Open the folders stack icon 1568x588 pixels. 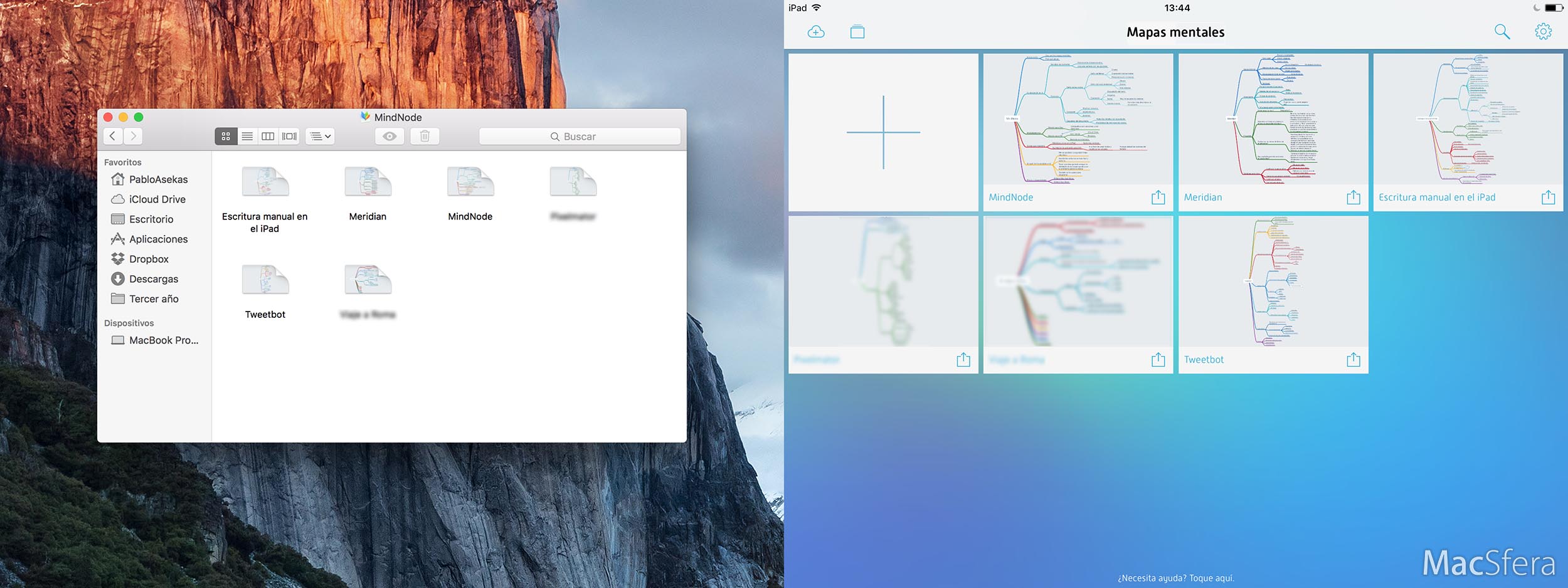pyautogui.click(x=857, y=32)
